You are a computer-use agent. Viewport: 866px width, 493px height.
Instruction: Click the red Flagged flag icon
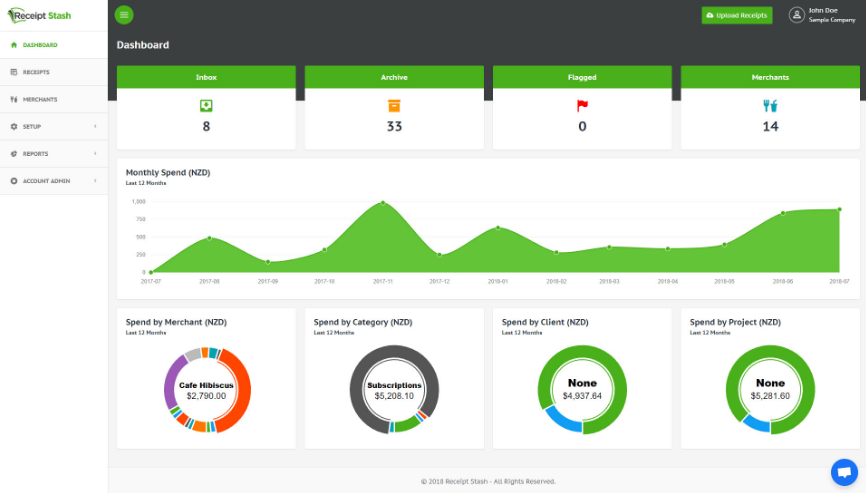click(x=582, y=105)
